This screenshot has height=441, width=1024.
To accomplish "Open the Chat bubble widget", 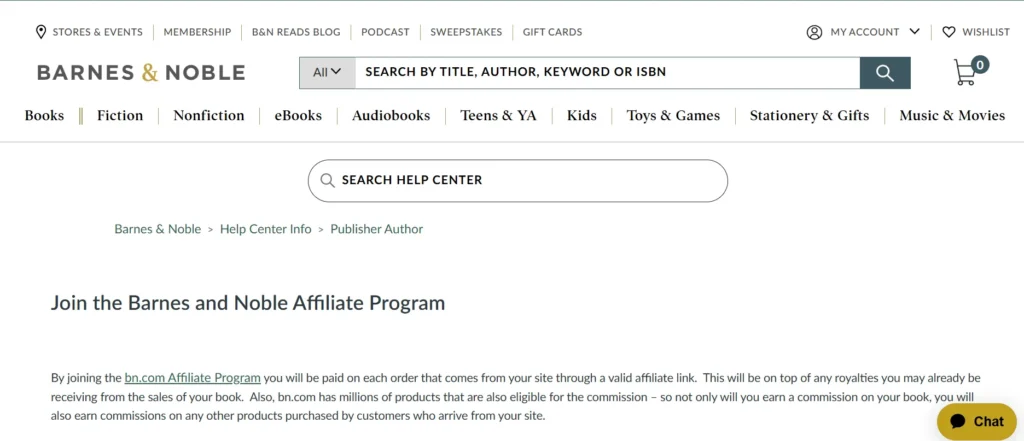I will pyautogui.click(x=976, y=421).
